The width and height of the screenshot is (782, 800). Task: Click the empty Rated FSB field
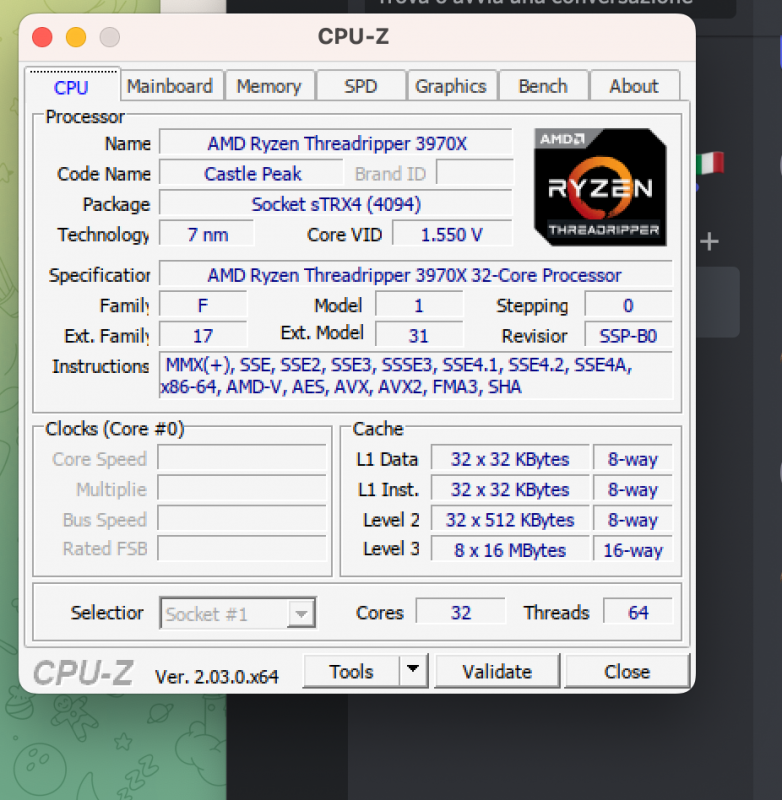[x=242, y=549]
